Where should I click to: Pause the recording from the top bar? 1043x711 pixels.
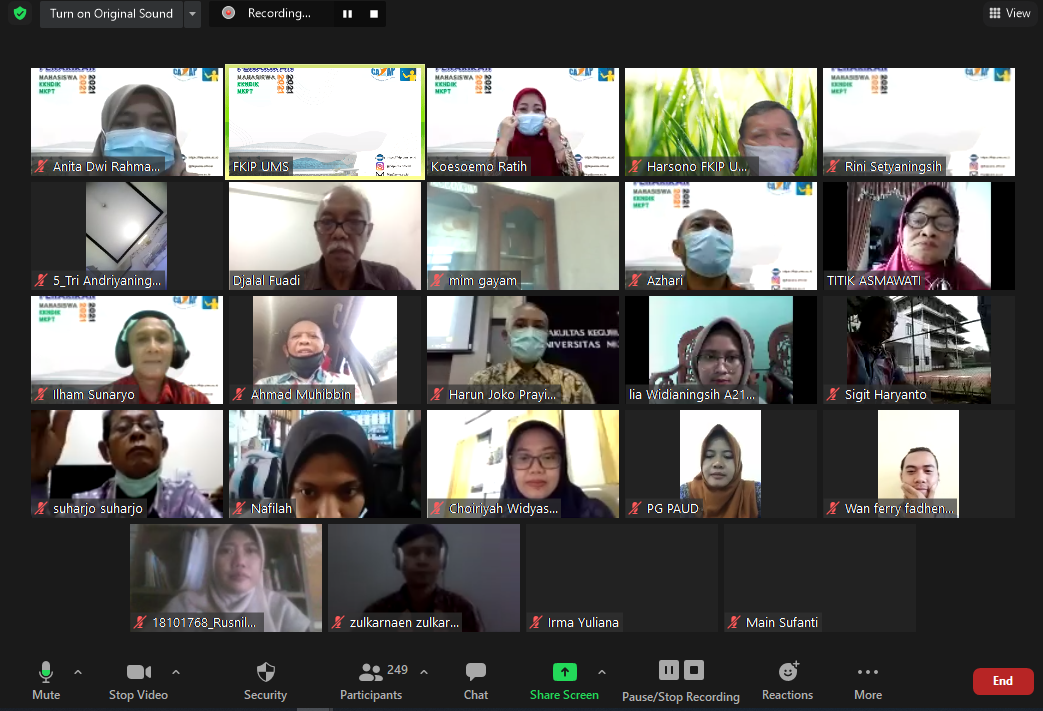click(347, 14)
